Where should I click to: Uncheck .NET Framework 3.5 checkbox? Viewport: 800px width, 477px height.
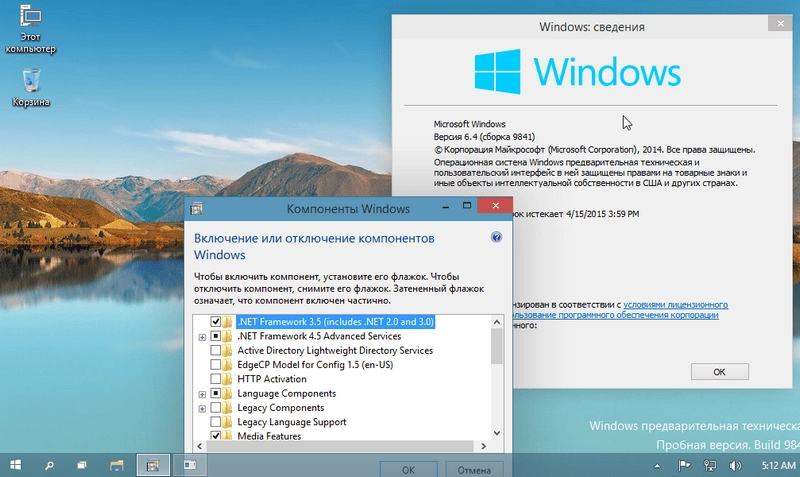click(x=215, y=322)
